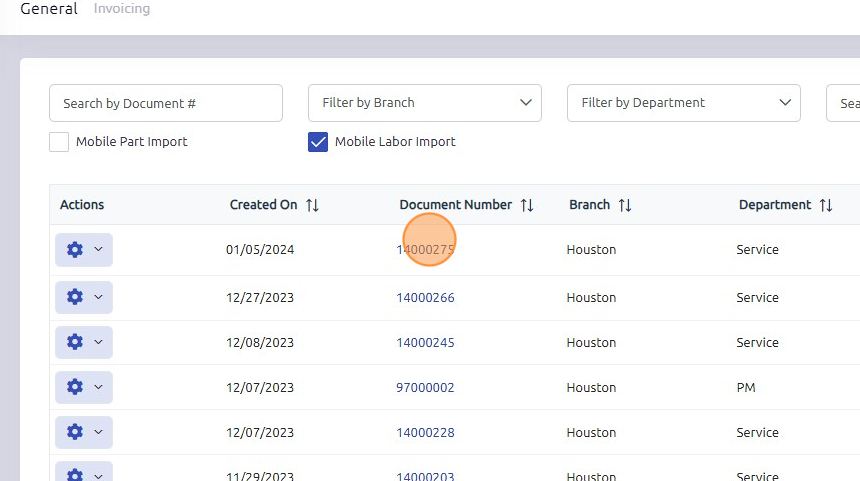Image resolution: width=860 pixels, height=481 pixels.
Task: Enable the Mobile Part Import checkbox
Action: [59, 142]
